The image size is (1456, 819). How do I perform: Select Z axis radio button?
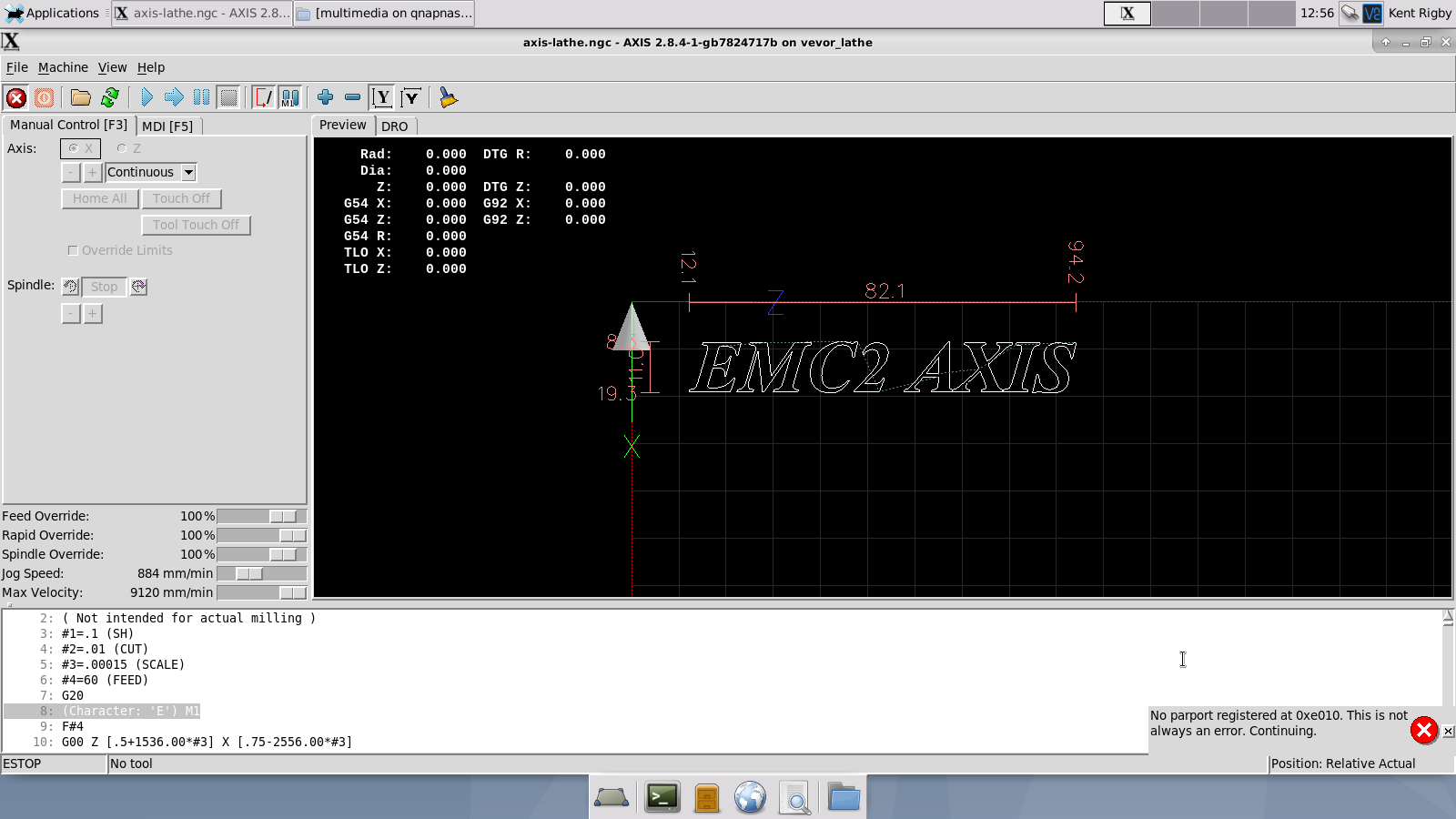coord(129,148)
